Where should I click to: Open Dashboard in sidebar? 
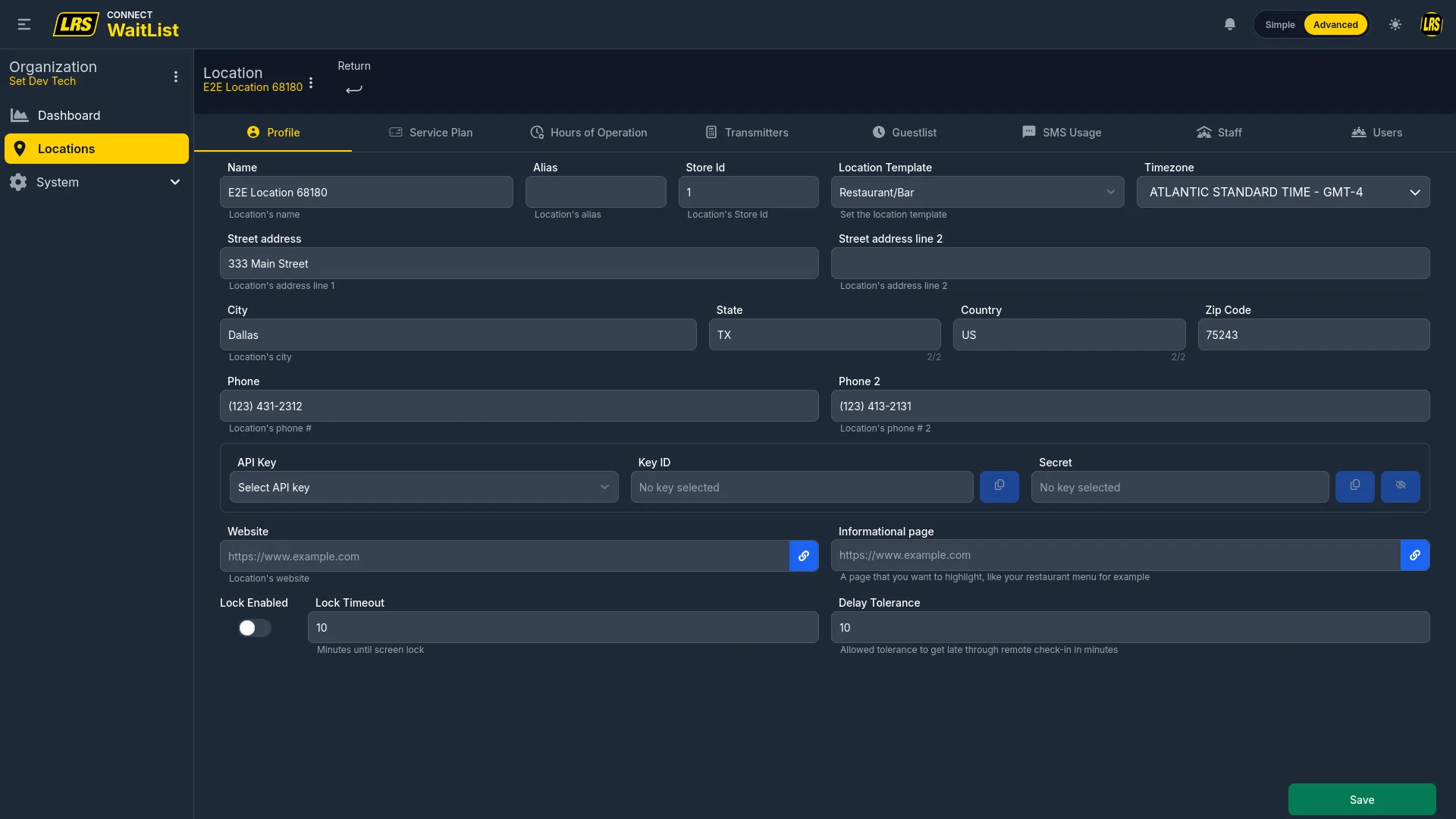pos(96,115)
